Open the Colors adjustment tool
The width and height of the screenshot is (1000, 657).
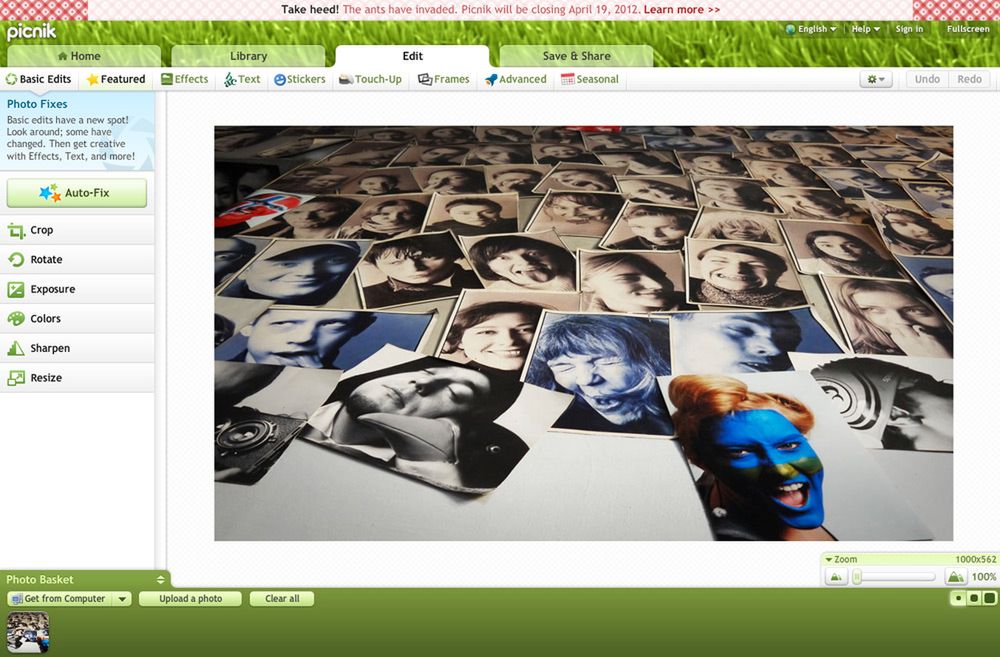(x=77, y=318)
